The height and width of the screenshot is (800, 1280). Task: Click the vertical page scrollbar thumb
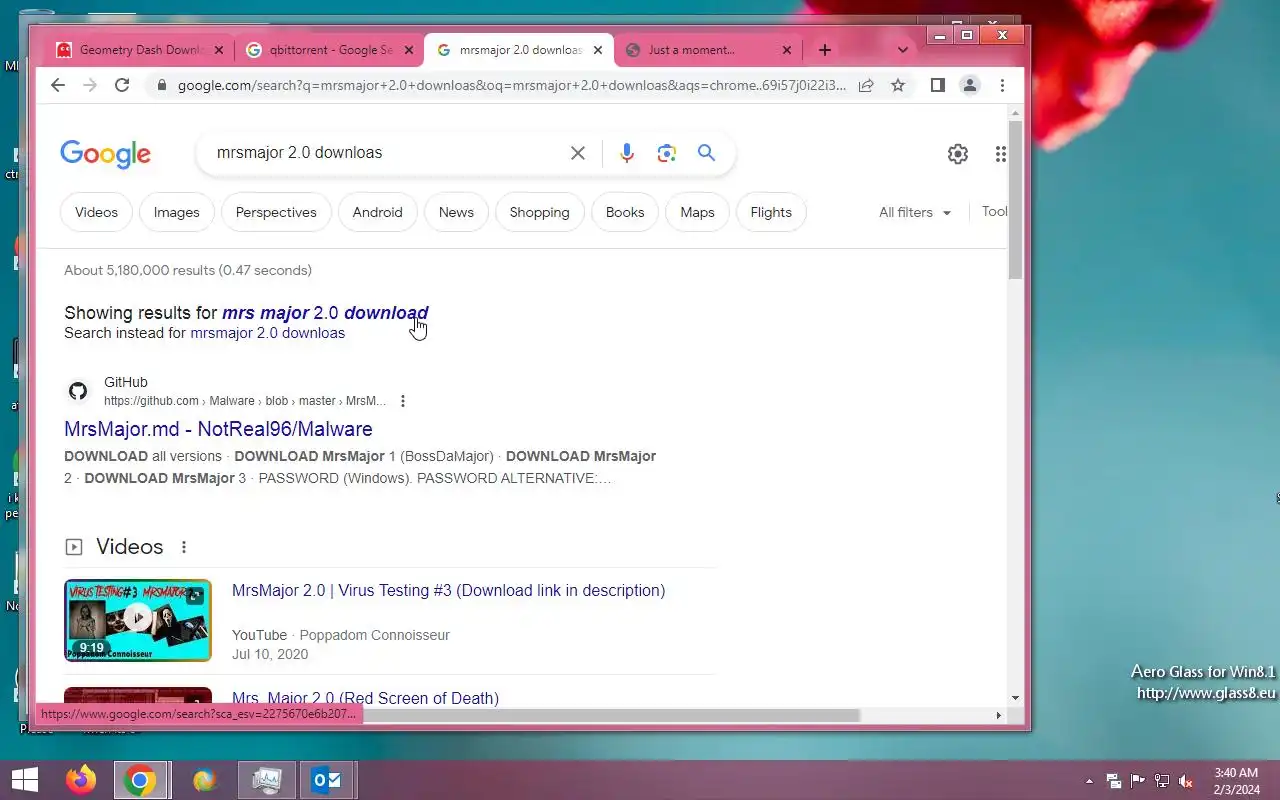[1015, 200]
